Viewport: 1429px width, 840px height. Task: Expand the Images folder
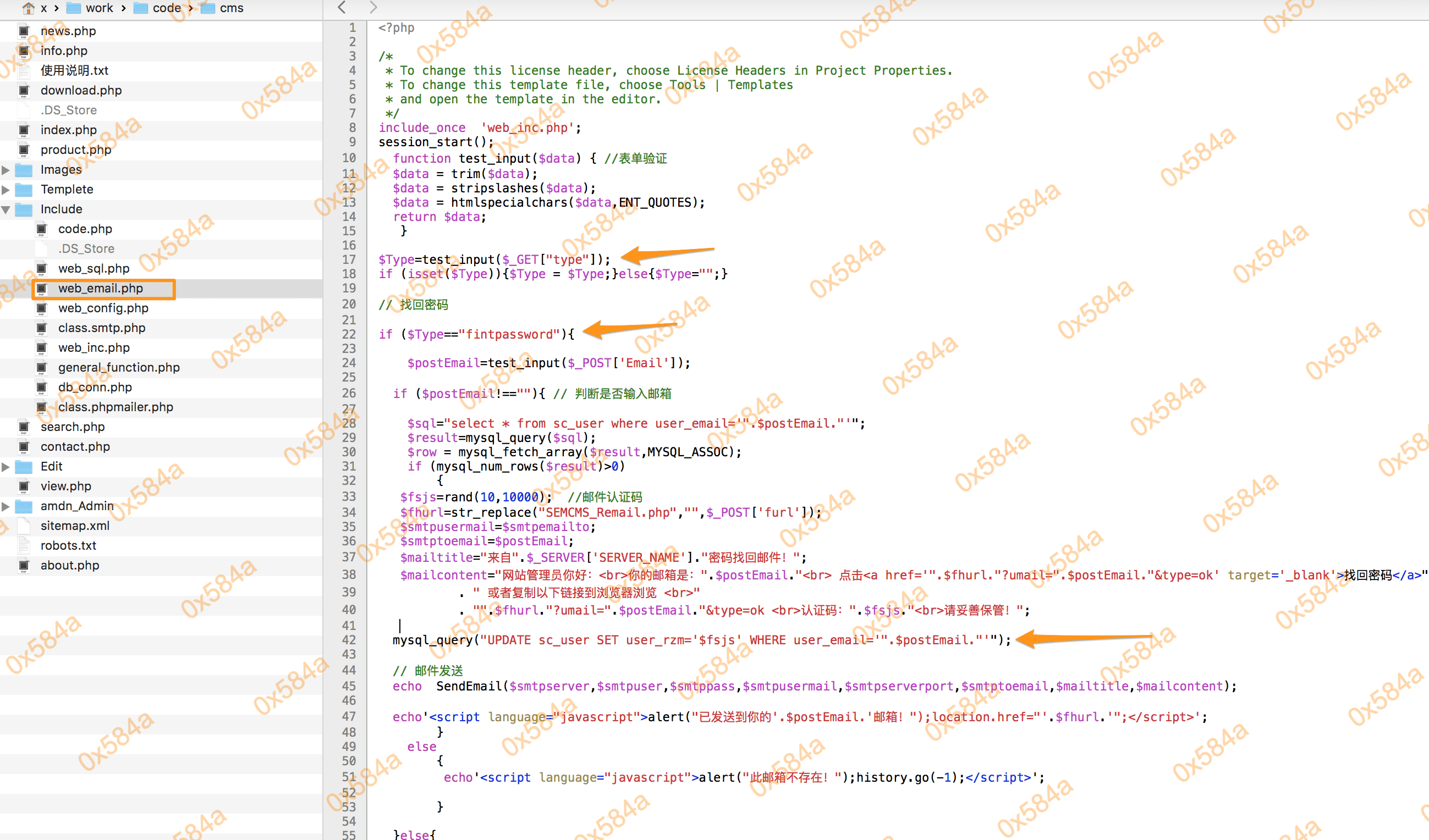[x=6, y=169]
